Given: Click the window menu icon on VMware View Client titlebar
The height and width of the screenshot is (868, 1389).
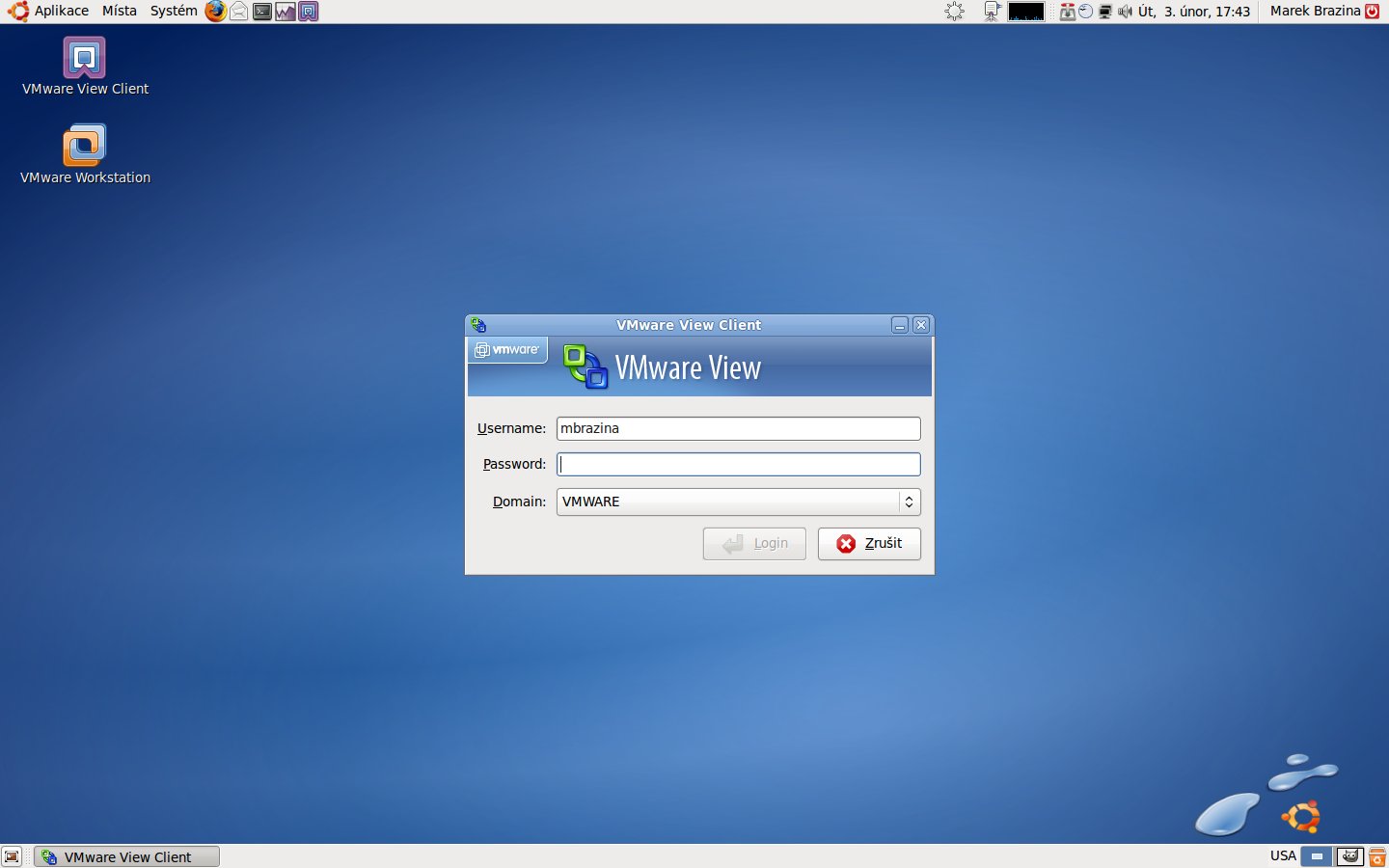Looking at the screenshot, I should [x=479, y=325].
